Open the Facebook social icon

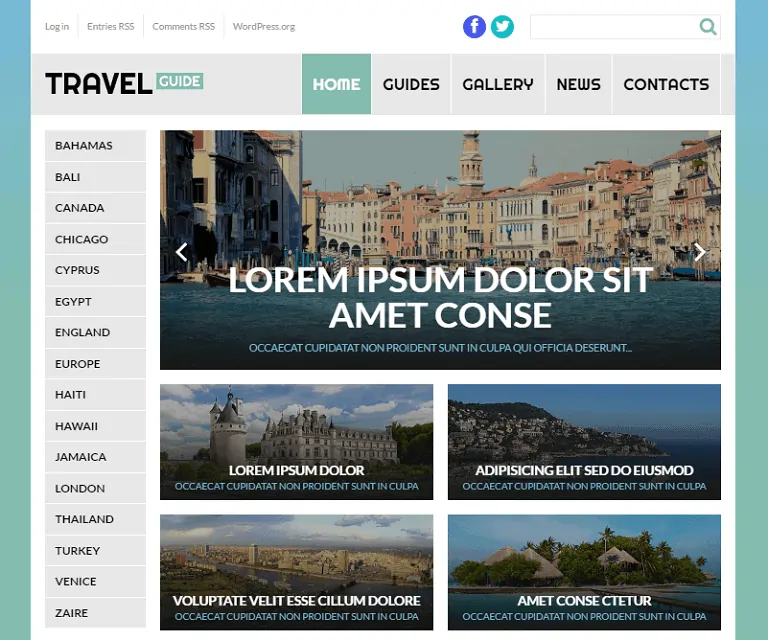[x=474, y=26]
